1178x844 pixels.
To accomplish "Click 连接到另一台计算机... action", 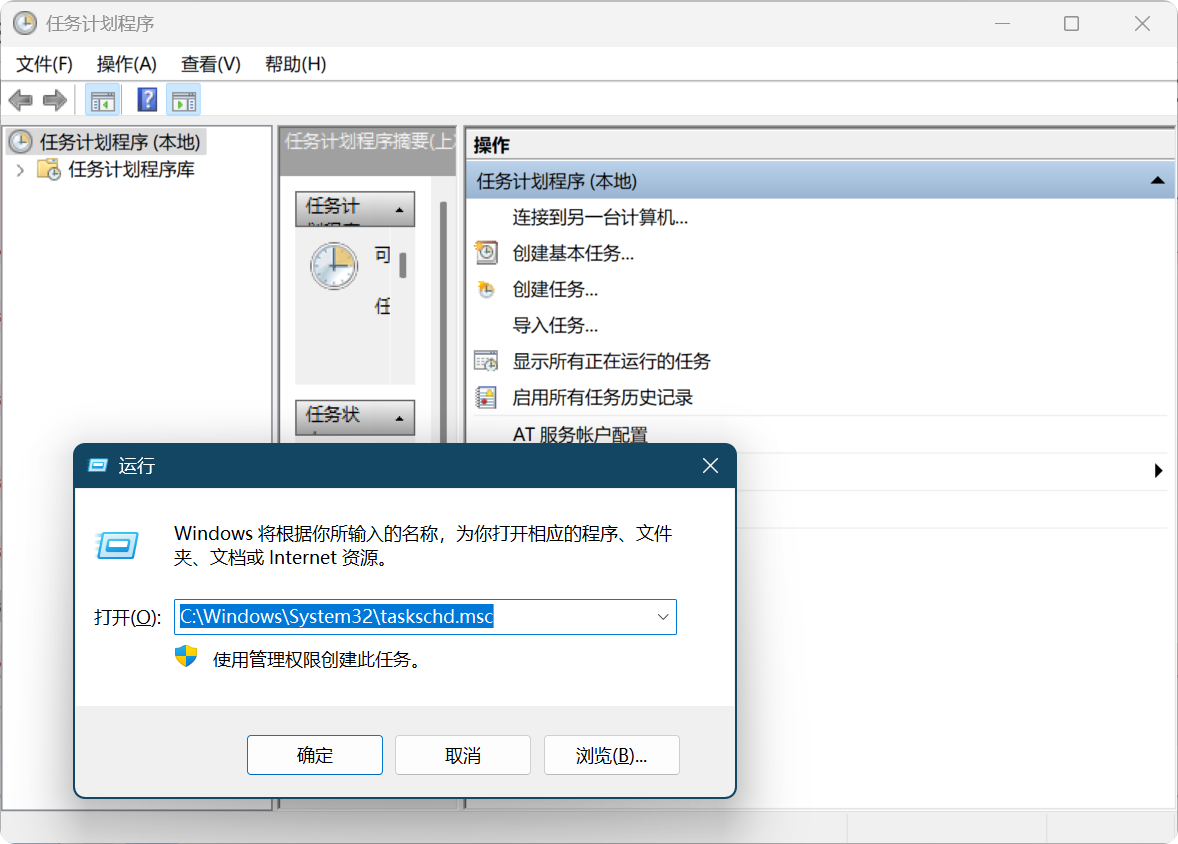I will [x=600, y=217].
